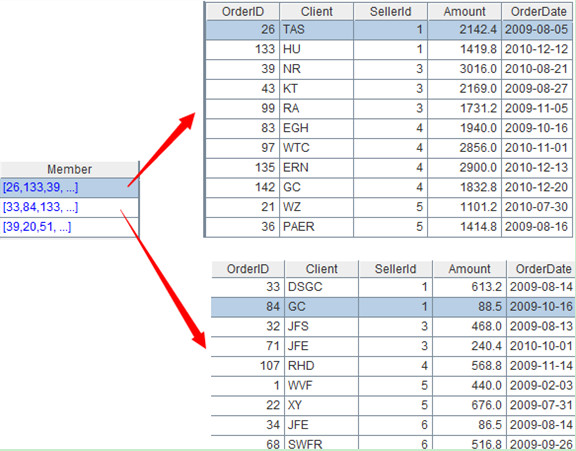The image size is (576, 451).
Task: Select the row with client PAER
Action: click(389, 227)
